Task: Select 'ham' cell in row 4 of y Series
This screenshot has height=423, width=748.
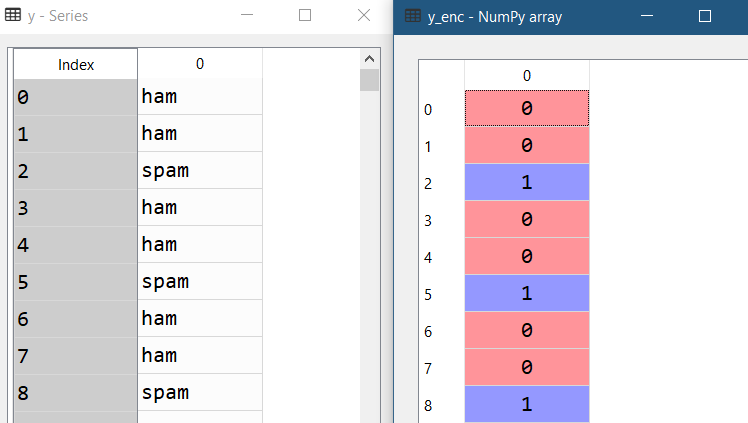Action: tap(200, 244)
